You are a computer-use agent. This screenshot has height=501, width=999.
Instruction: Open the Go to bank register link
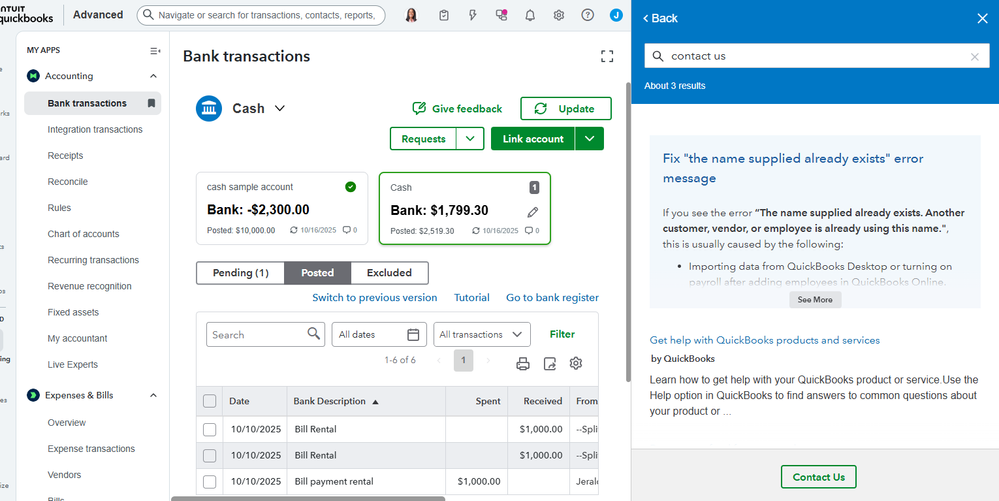(552, 298)
